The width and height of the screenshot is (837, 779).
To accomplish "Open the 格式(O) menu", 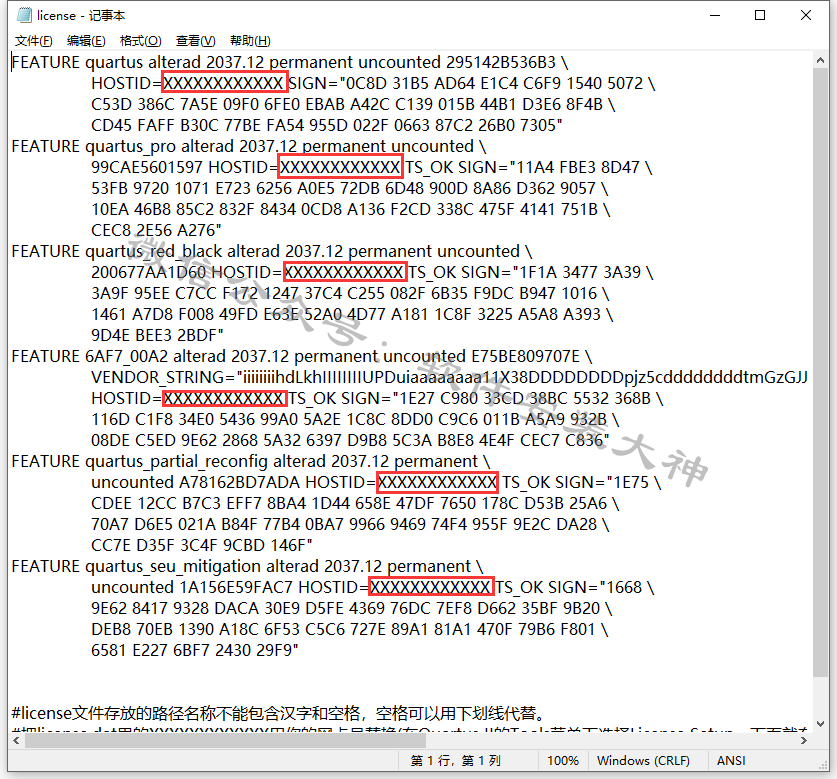I will (140, 41).
